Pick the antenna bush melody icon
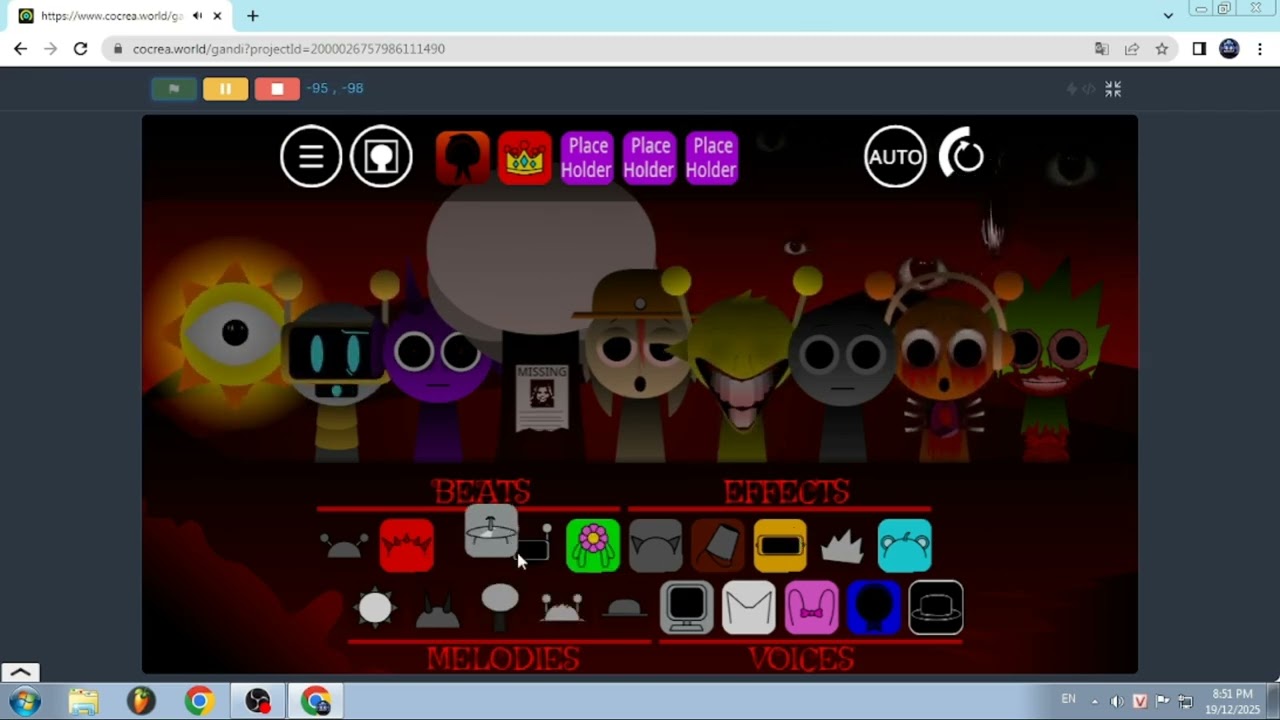Image resolution: width=1280 pixels, height=720 pixels. tap(562, 608)
